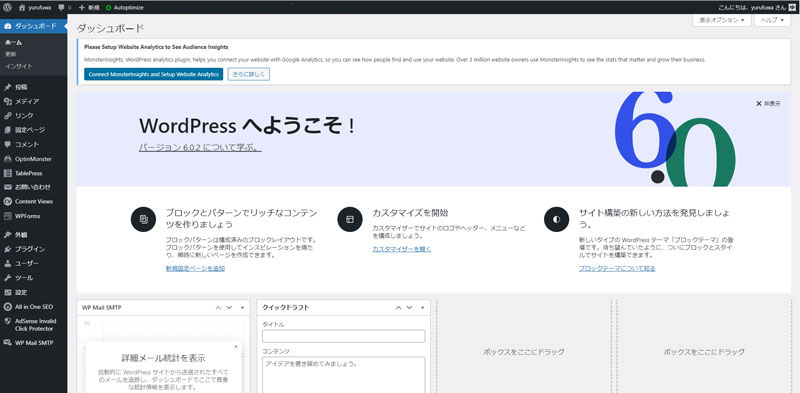Open the Settings icon (設定)
Viewport: 800px width, 393px height.
(7, 292)
